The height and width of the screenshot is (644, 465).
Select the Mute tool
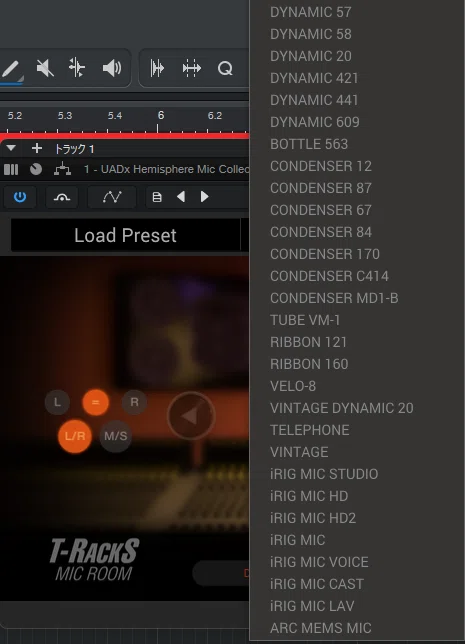[45, 68]
